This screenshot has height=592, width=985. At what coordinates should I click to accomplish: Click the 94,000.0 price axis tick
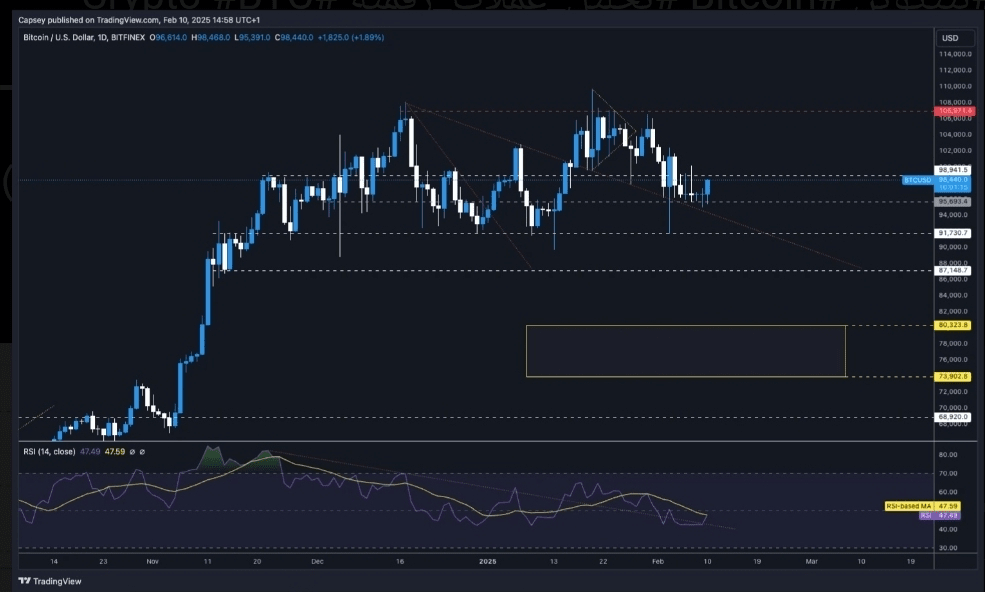(955, 215)
